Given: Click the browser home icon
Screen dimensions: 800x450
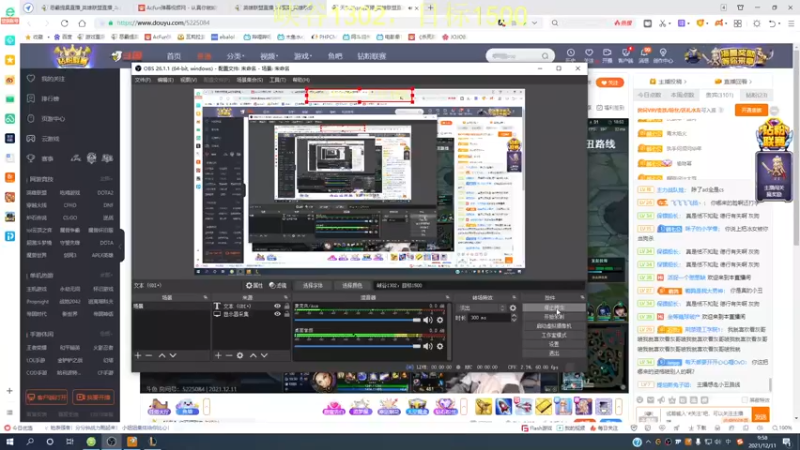Looking at the screenshot, I should click(x=82, y=23).
